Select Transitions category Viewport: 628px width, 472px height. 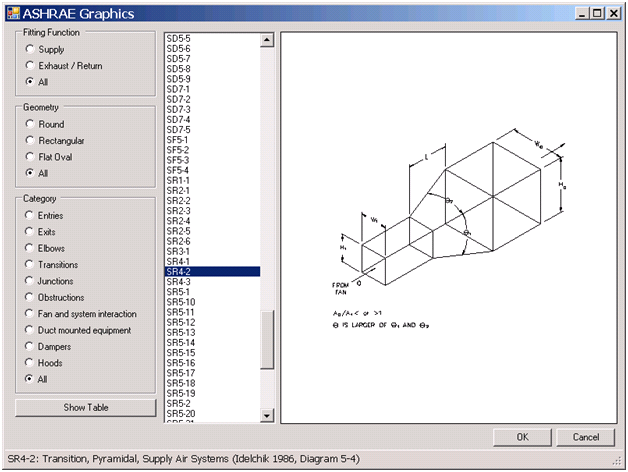point(29,264)
